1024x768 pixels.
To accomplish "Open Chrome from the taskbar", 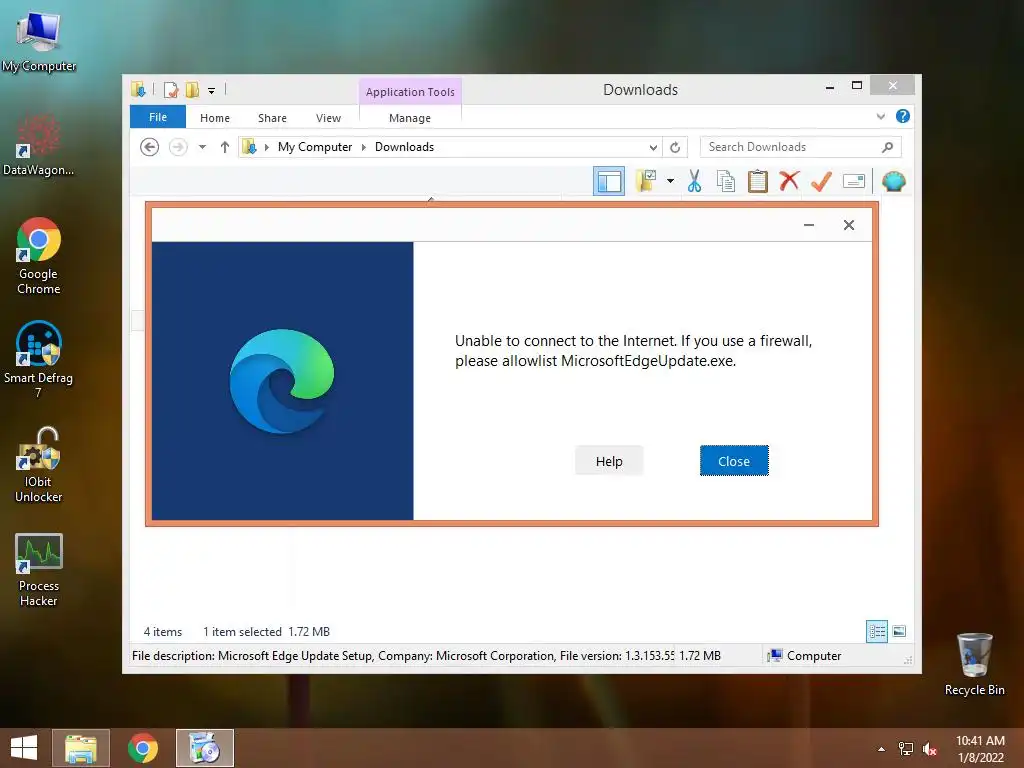I will 143,748.
